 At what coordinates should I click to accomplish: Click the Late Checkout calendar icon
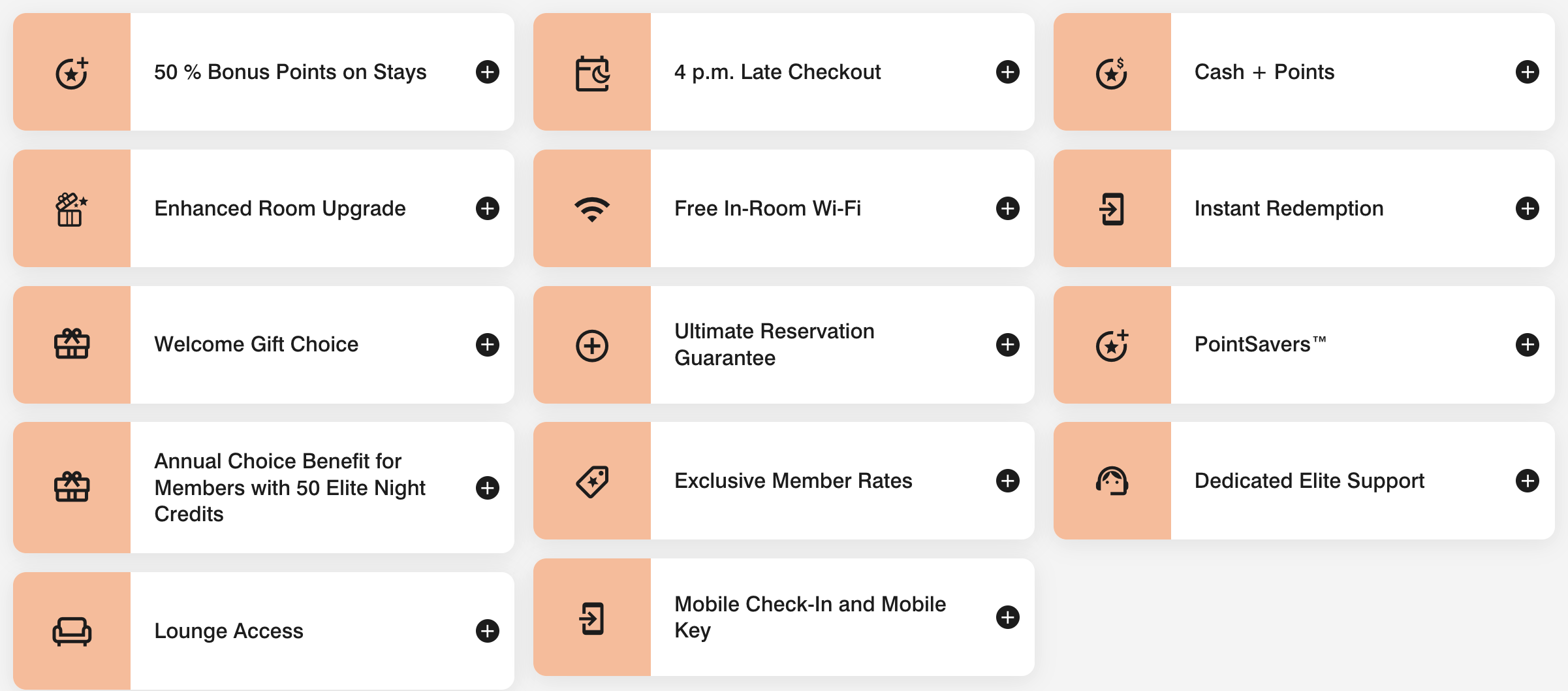coord(592,73)
